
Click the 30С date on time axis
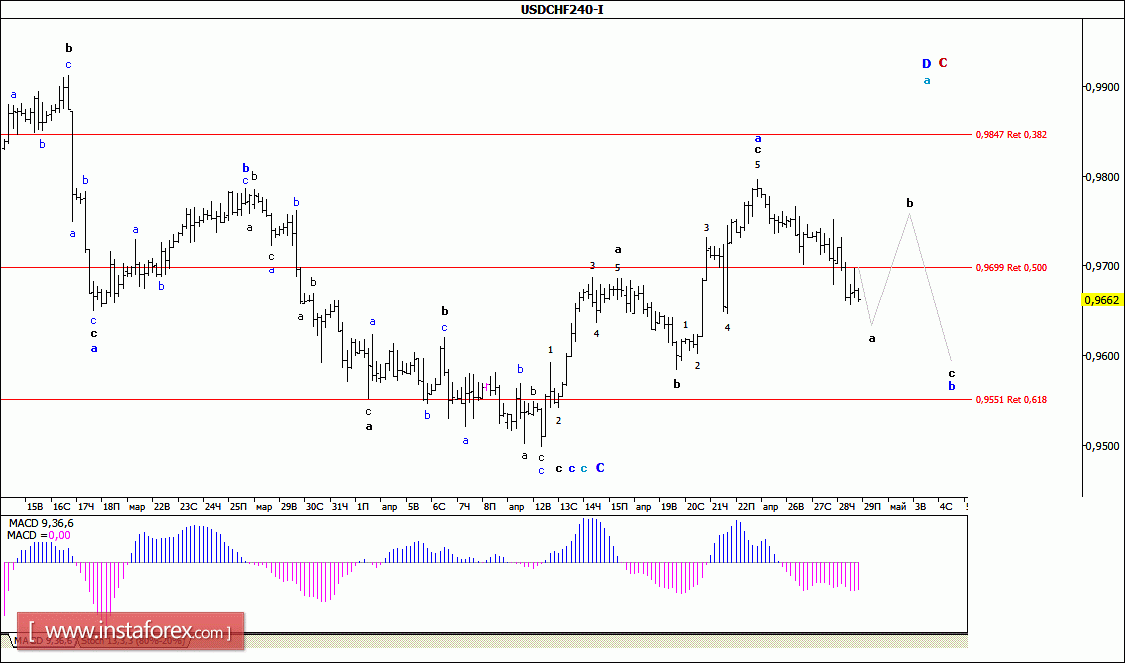pyautogui.click(x=314, y=507)
